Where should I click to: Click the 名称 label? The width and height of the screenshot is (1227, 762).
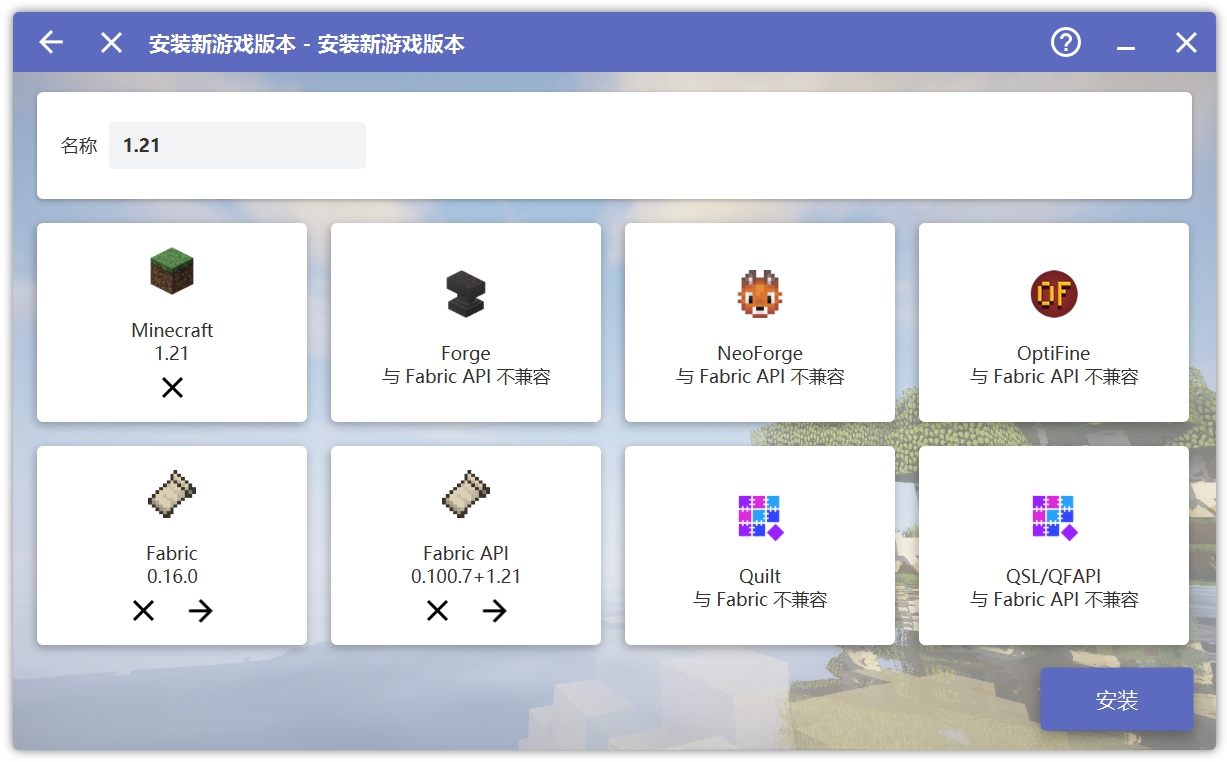point(79,146)
